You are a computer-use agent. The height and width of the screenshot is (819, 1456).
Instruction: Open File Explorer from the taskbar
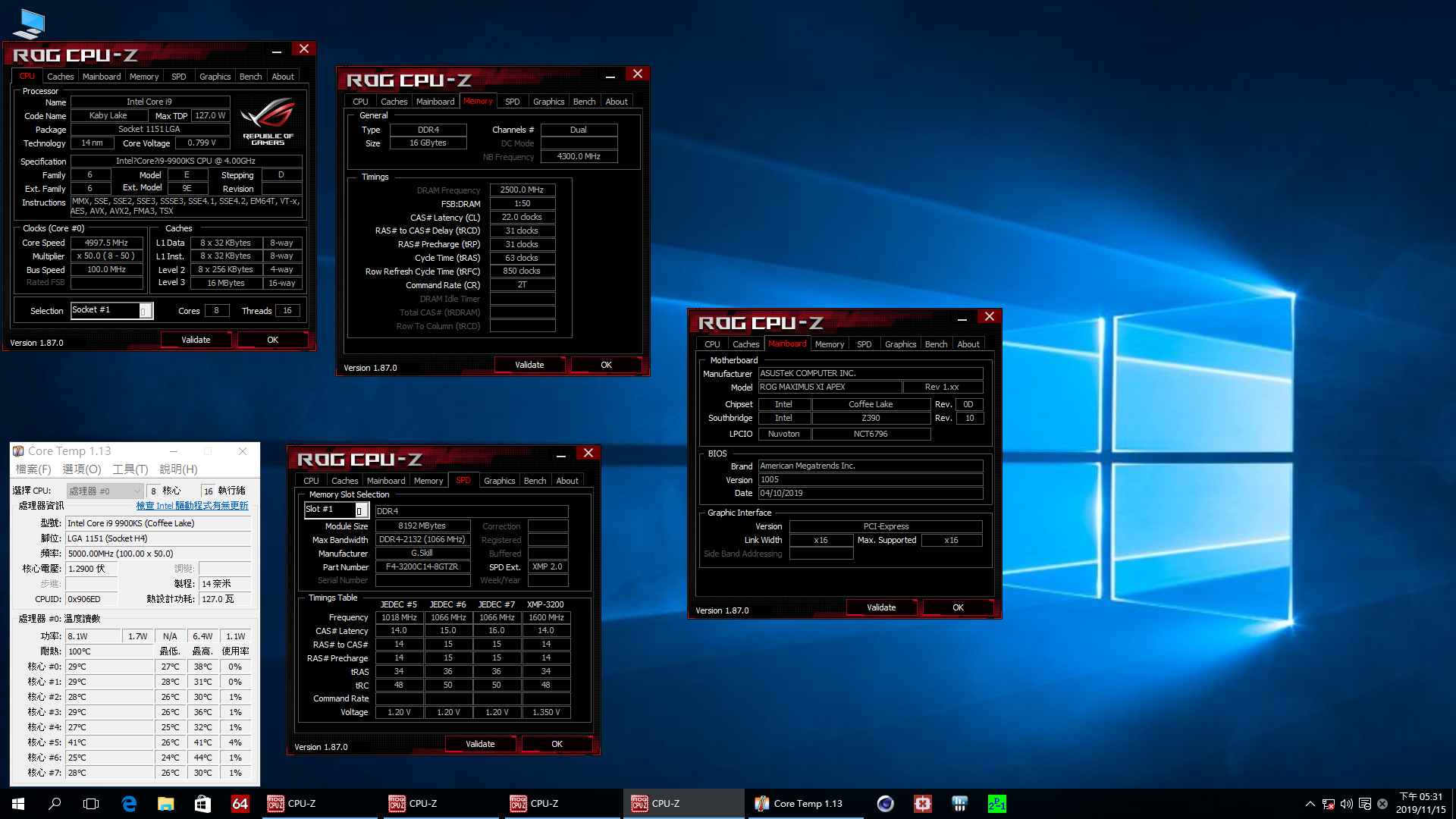click(165, 804)
